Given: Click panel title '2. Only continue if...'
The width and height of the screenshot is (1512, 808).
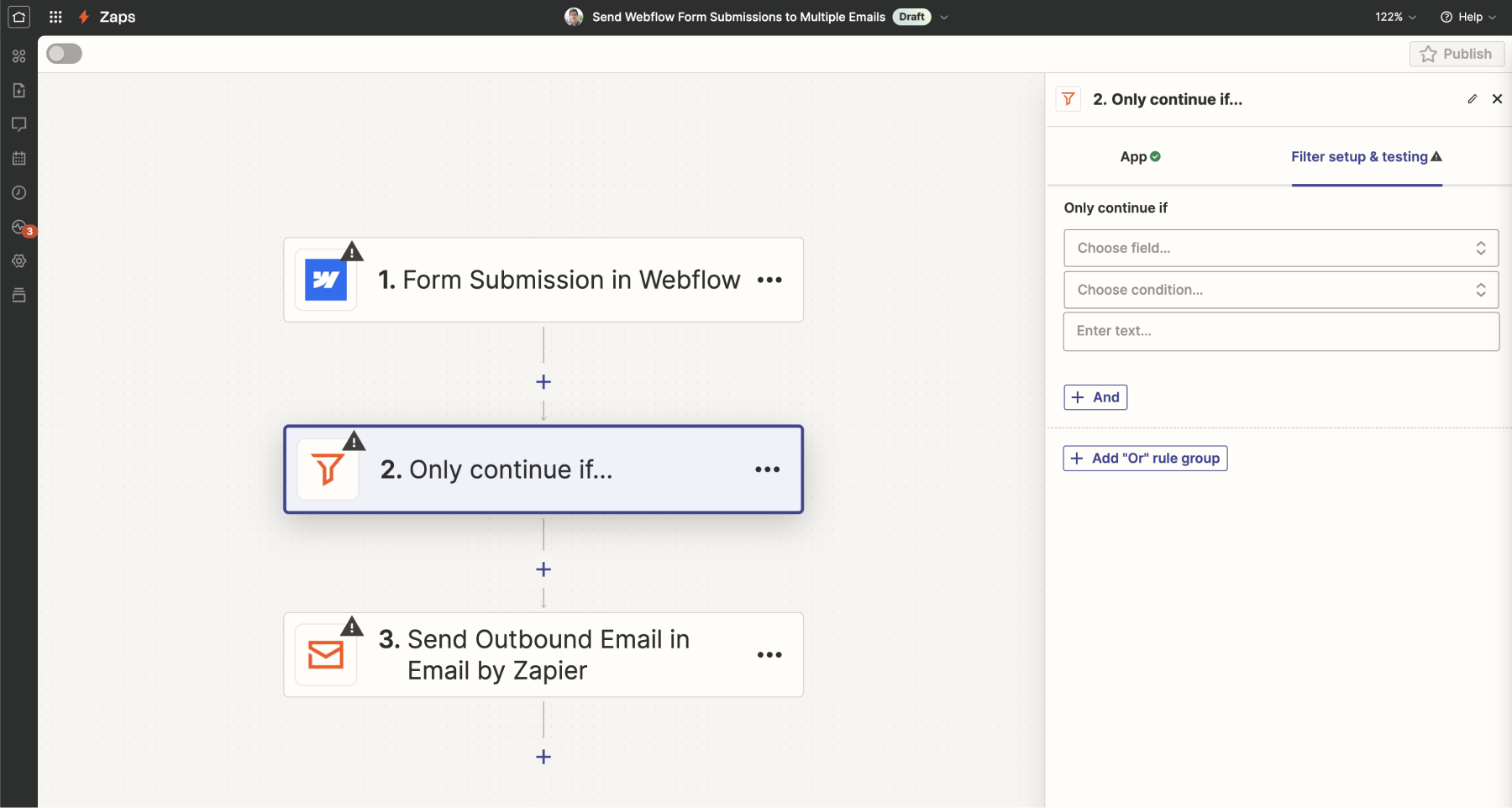Looking at the screenshot, I should tap(1168, 99).
